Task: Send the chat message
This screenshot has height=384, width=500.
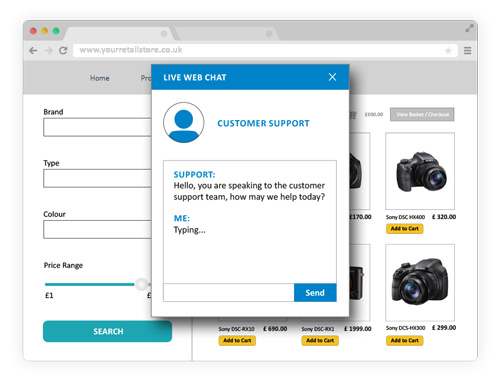Action: point(315,293)
